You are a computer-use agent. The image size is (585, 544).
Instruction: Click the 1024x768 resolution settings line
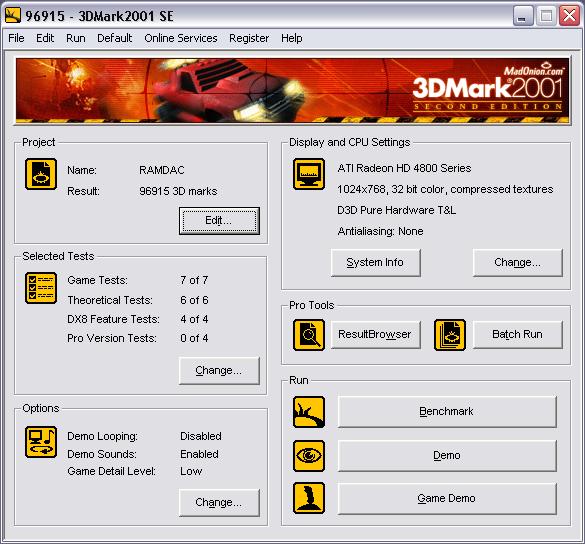[x=445, y=190]
